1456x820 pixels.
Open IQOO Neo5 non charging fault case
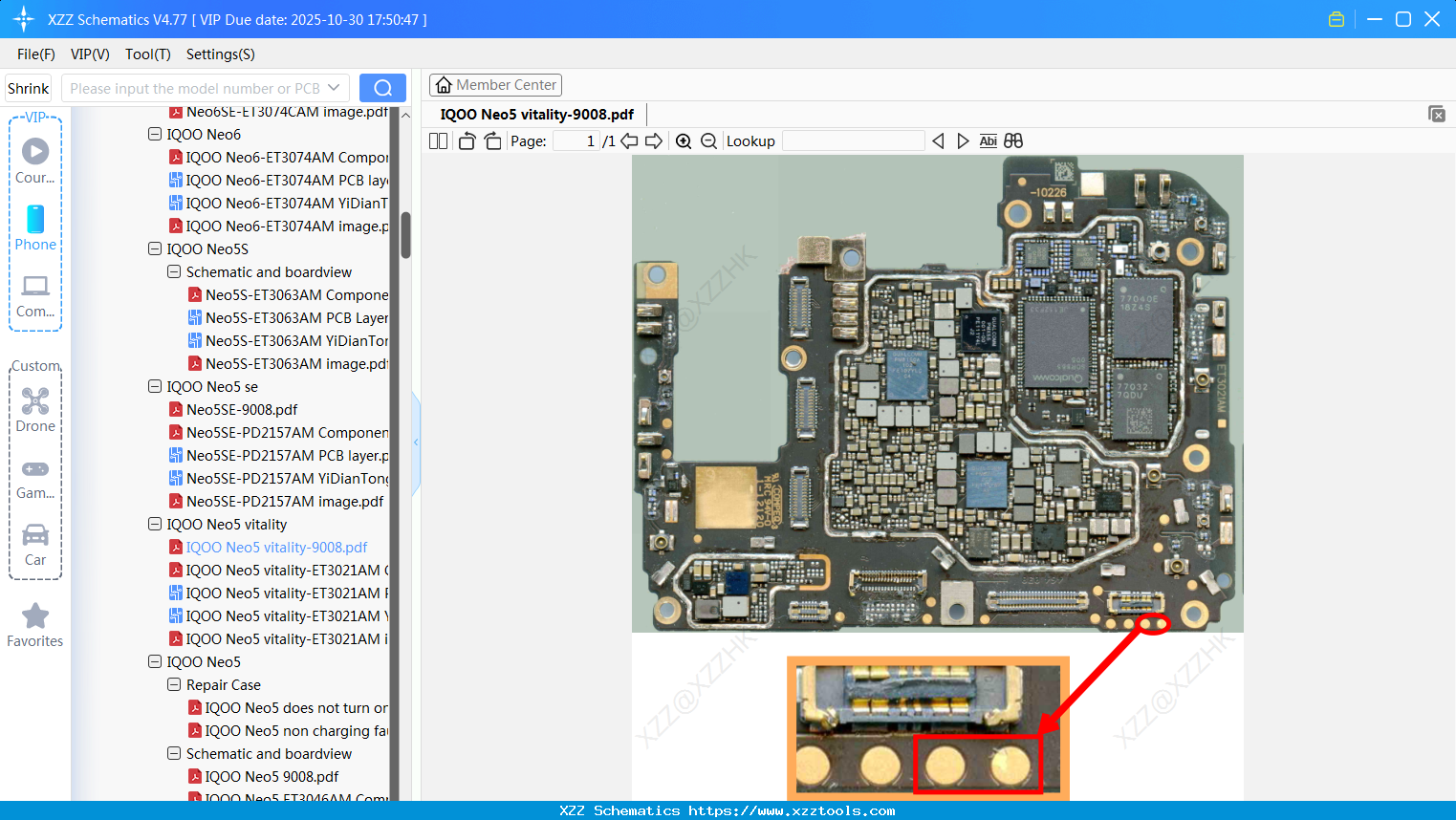[289, 731]
